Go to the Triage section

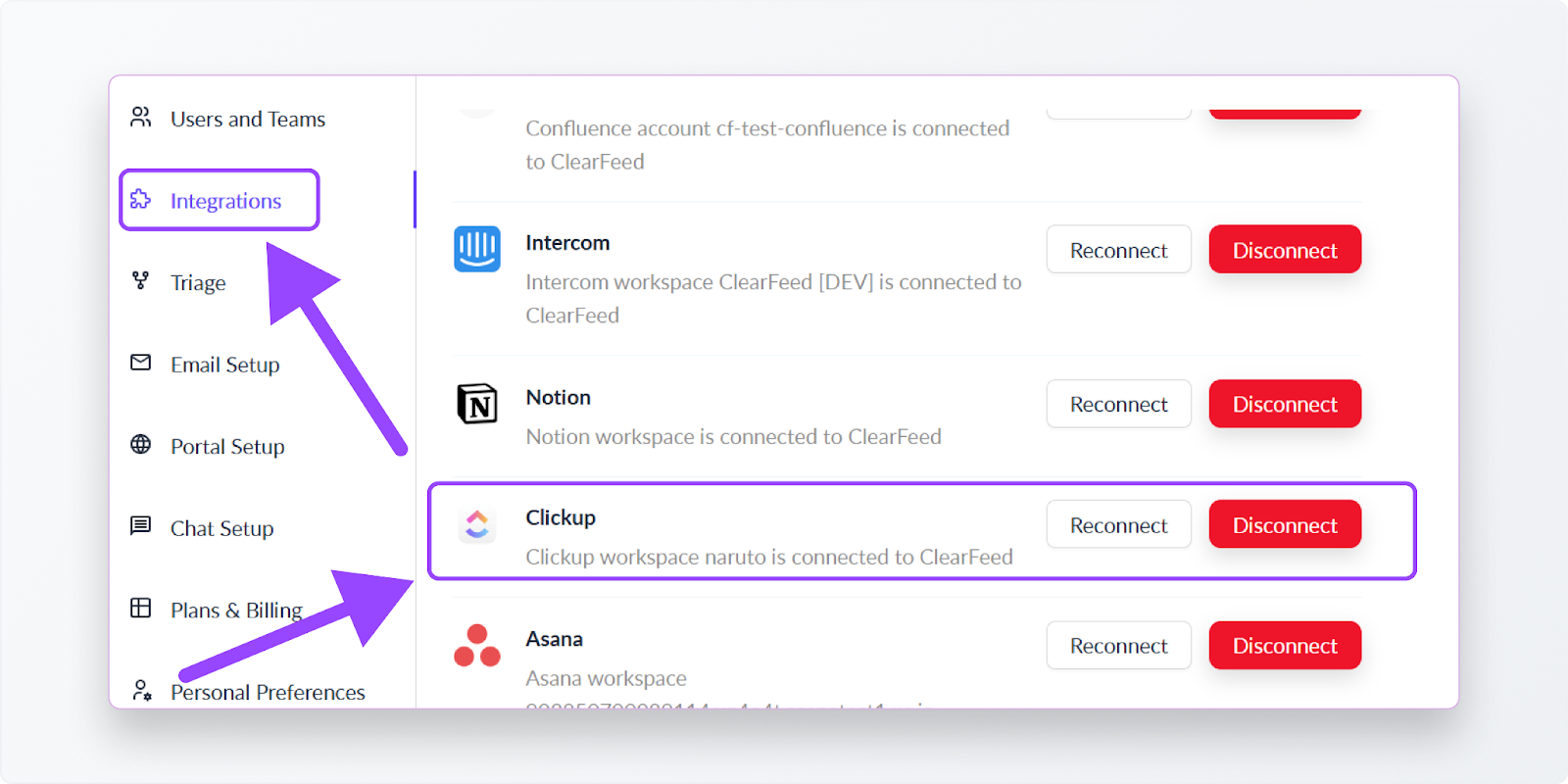[x=198, y=282]
